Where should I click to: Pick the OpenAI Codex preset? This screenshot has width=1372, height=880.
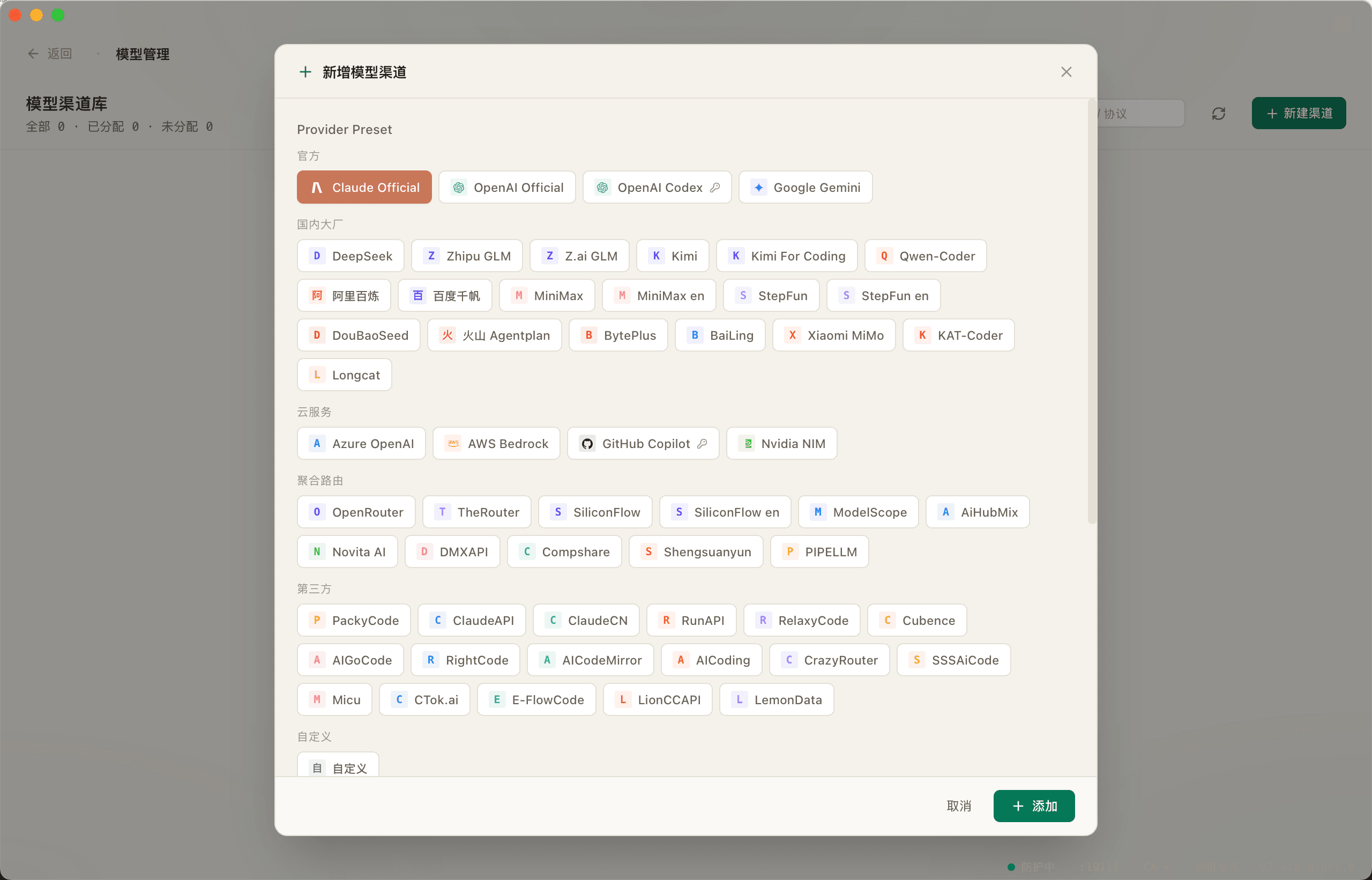(x=657, y=188)
